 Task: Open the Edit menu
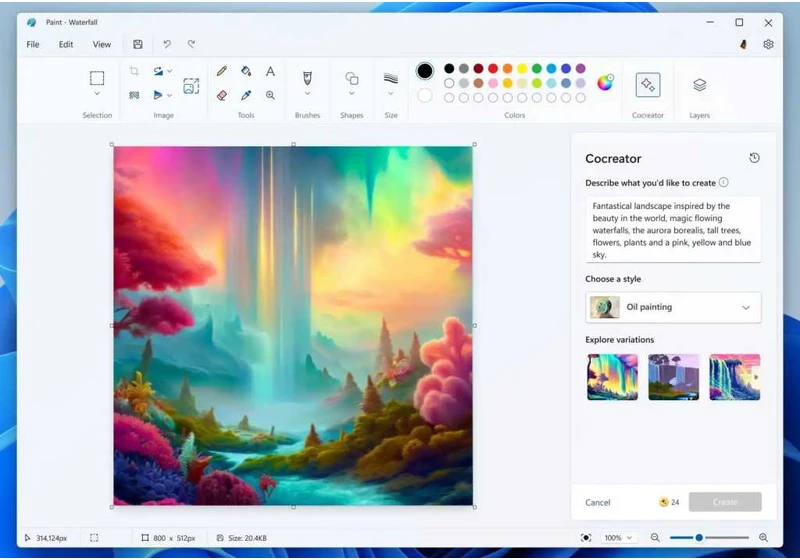coord(66,44)
